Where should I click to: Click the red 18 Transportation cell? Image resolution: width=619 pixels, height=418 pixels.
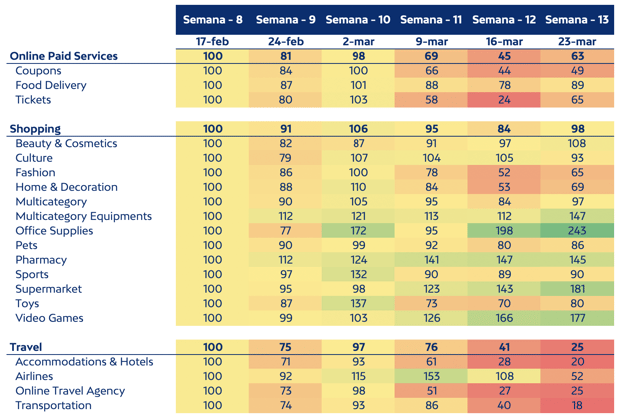577,405
